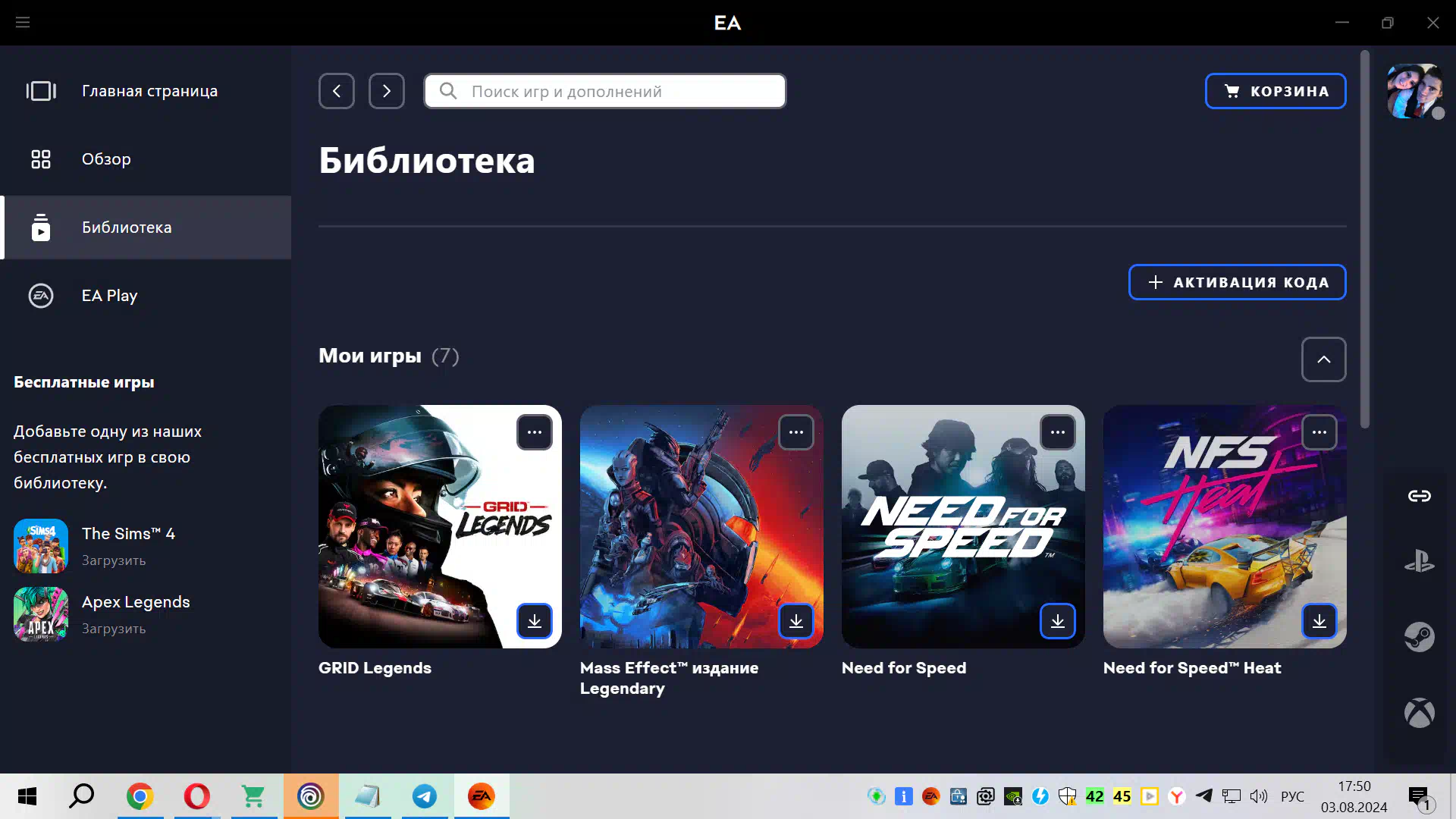Click Need for Speed™ Heat title text
This screenshot has height=819, width=1456.
pyautogui.click(x=1192, y=668)
